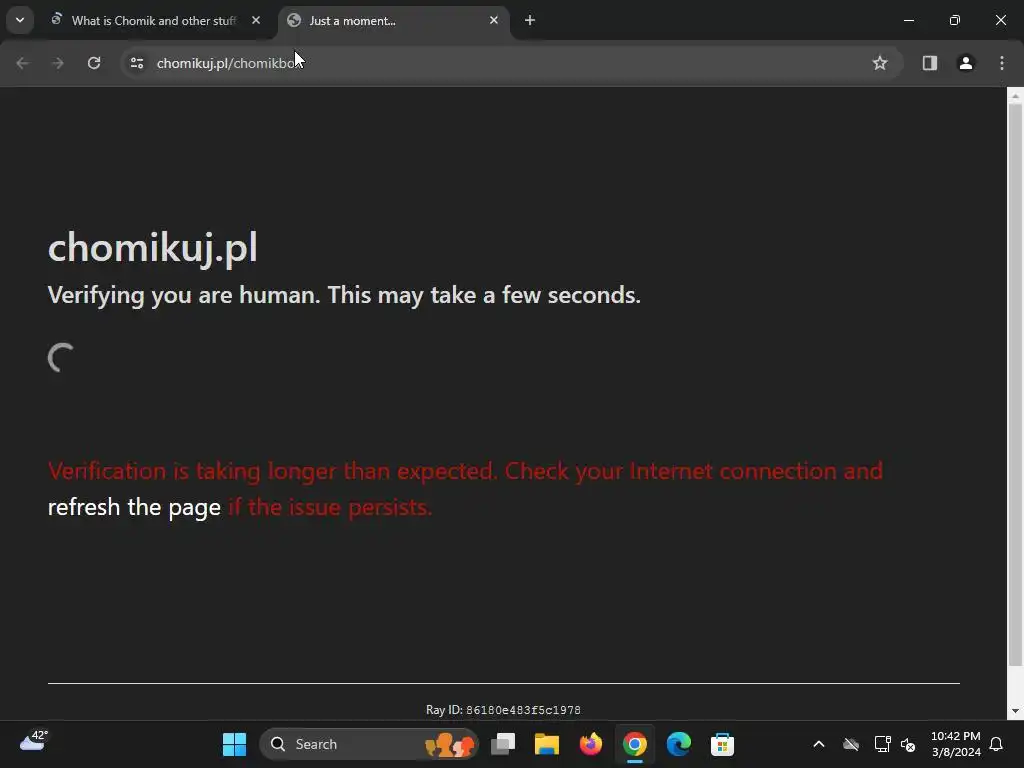Open a new tab with plus button

point(530,20)
